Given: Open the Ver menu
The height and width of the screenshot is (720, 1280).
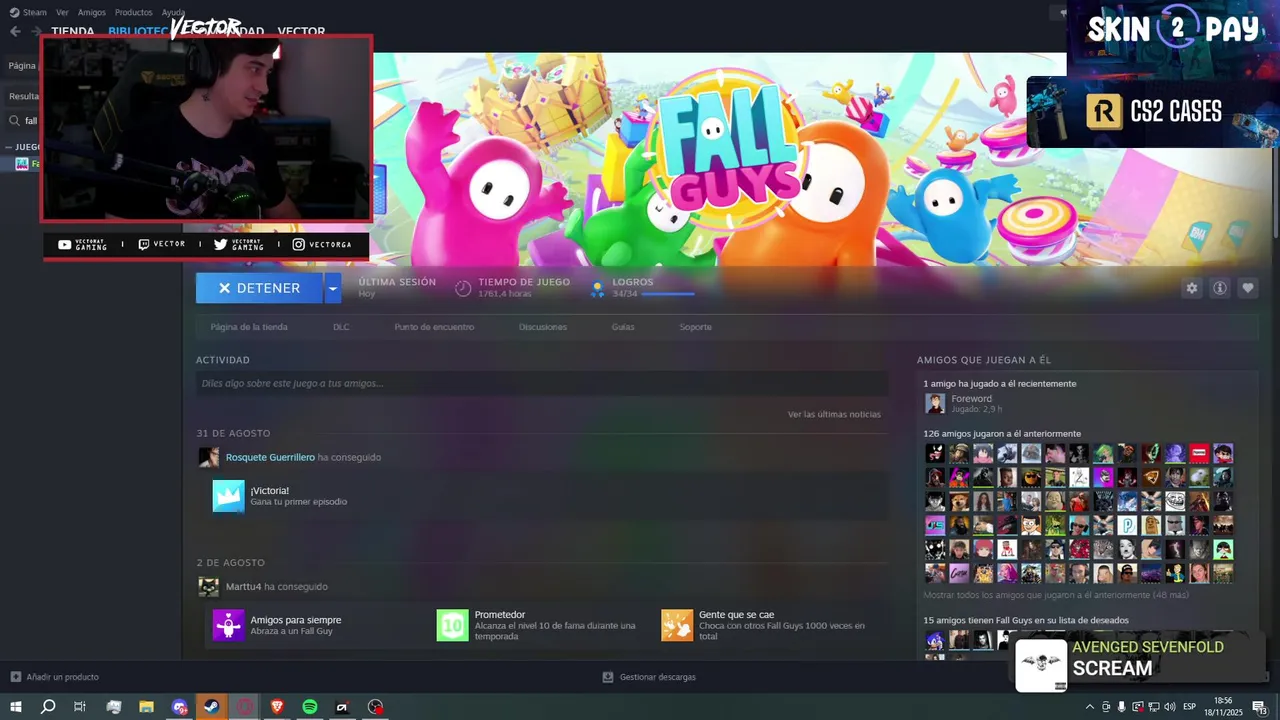Looking at the screenshot, I should point(62,13).
